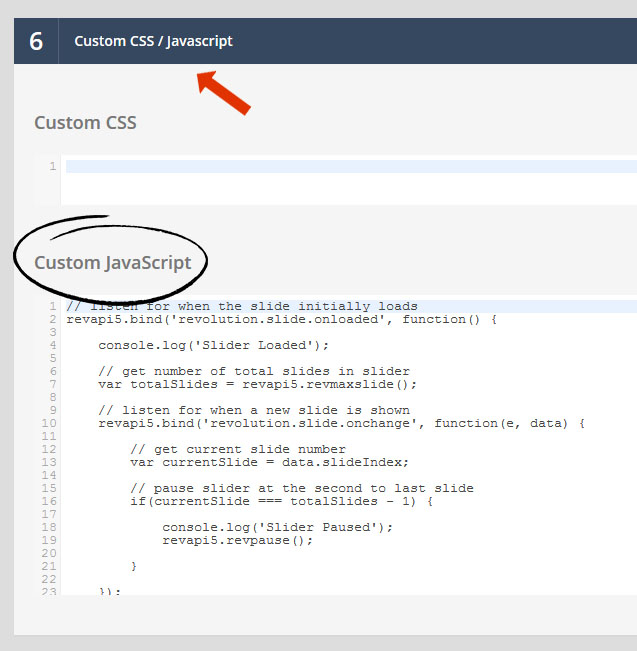637x651 pixels.
Task: Click line number 10 in JavaScript gutter
Action: click(x=50, y=423)
